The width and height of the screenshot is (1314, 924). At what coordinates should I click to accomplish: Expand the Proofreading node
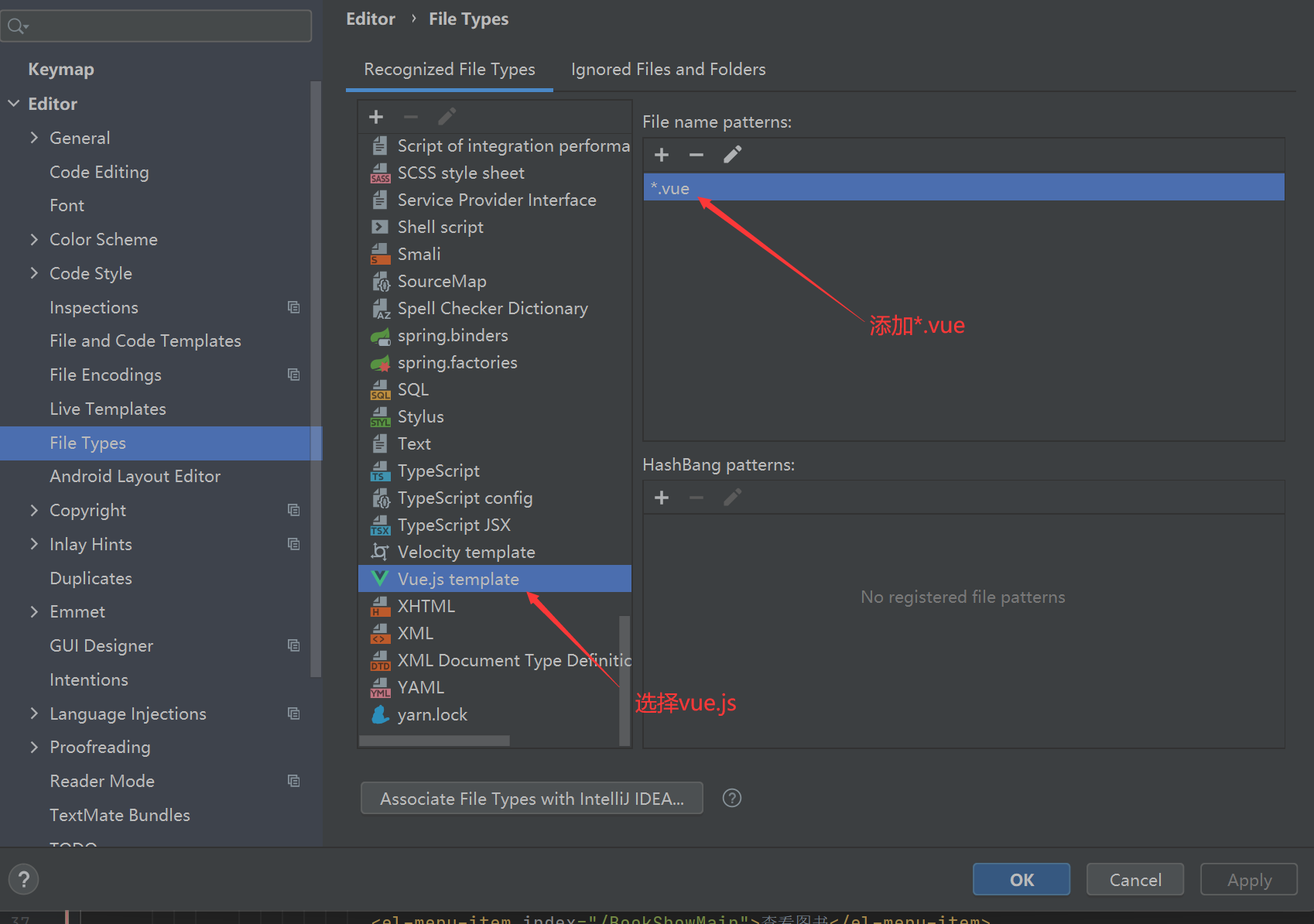coord(34,747)
